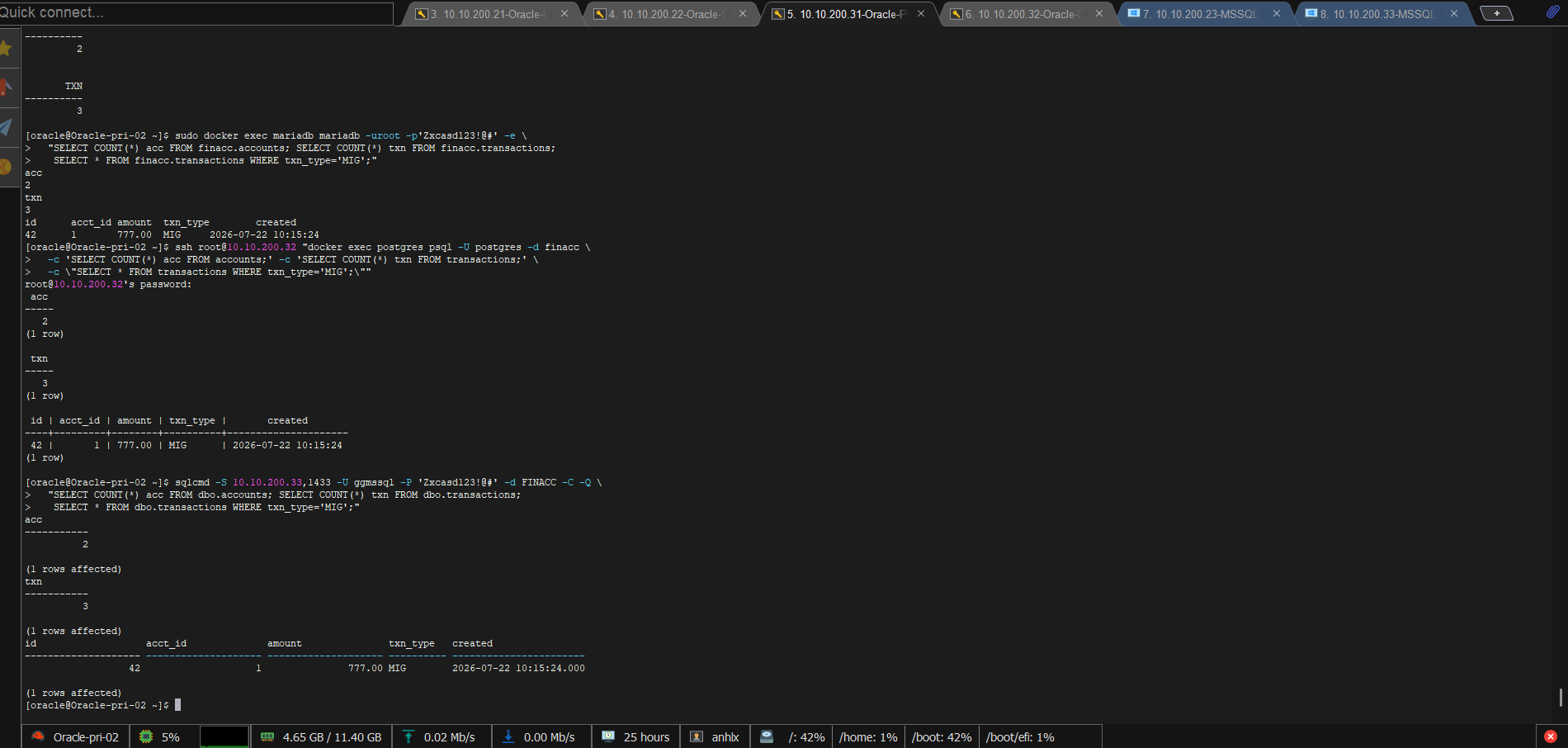Click the anhlx username label
The width and height of the screenshot is (1568, 748).
725,737
